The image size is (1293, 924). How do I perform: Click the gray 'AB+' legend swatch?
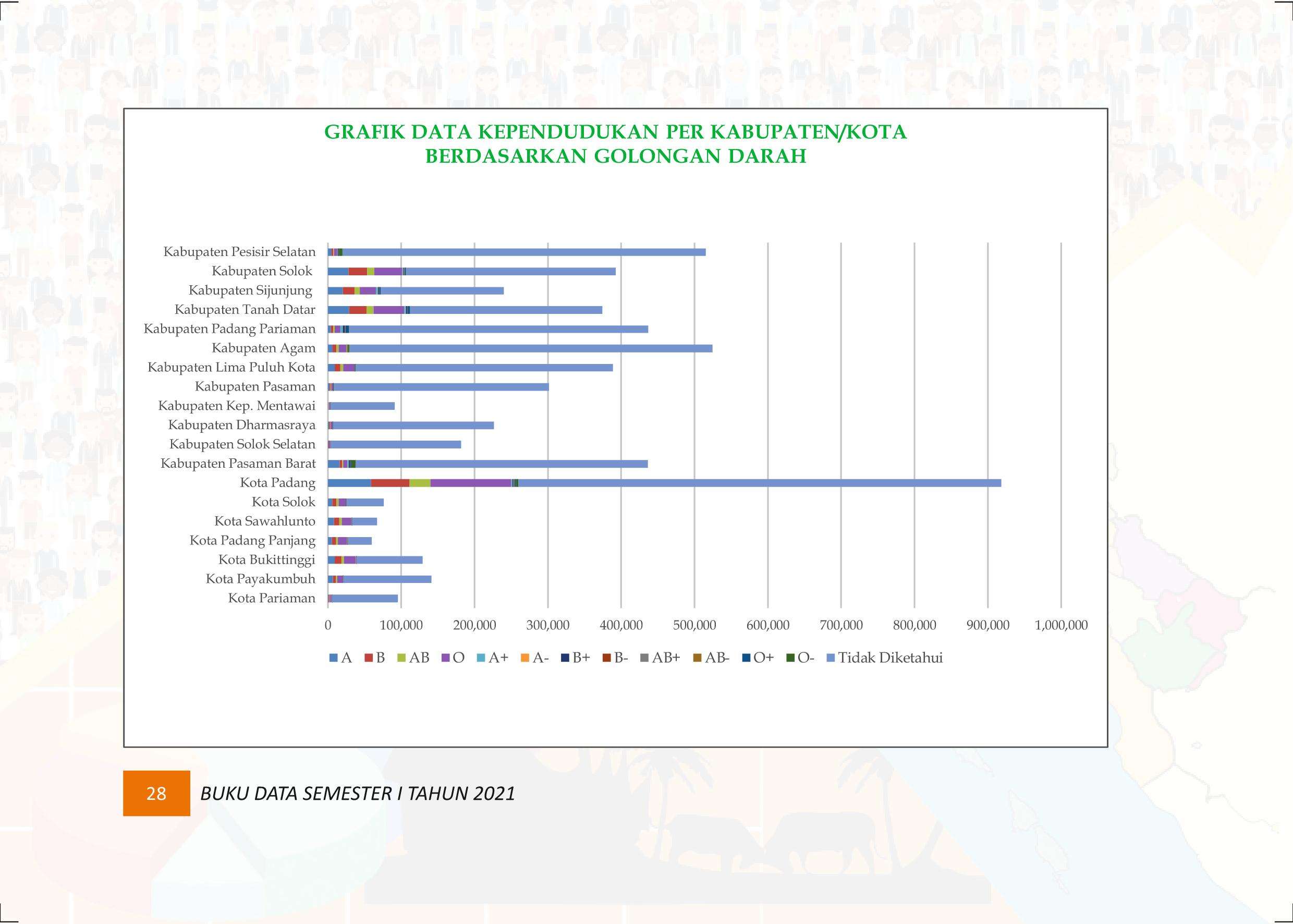click(x=644, y=658)
